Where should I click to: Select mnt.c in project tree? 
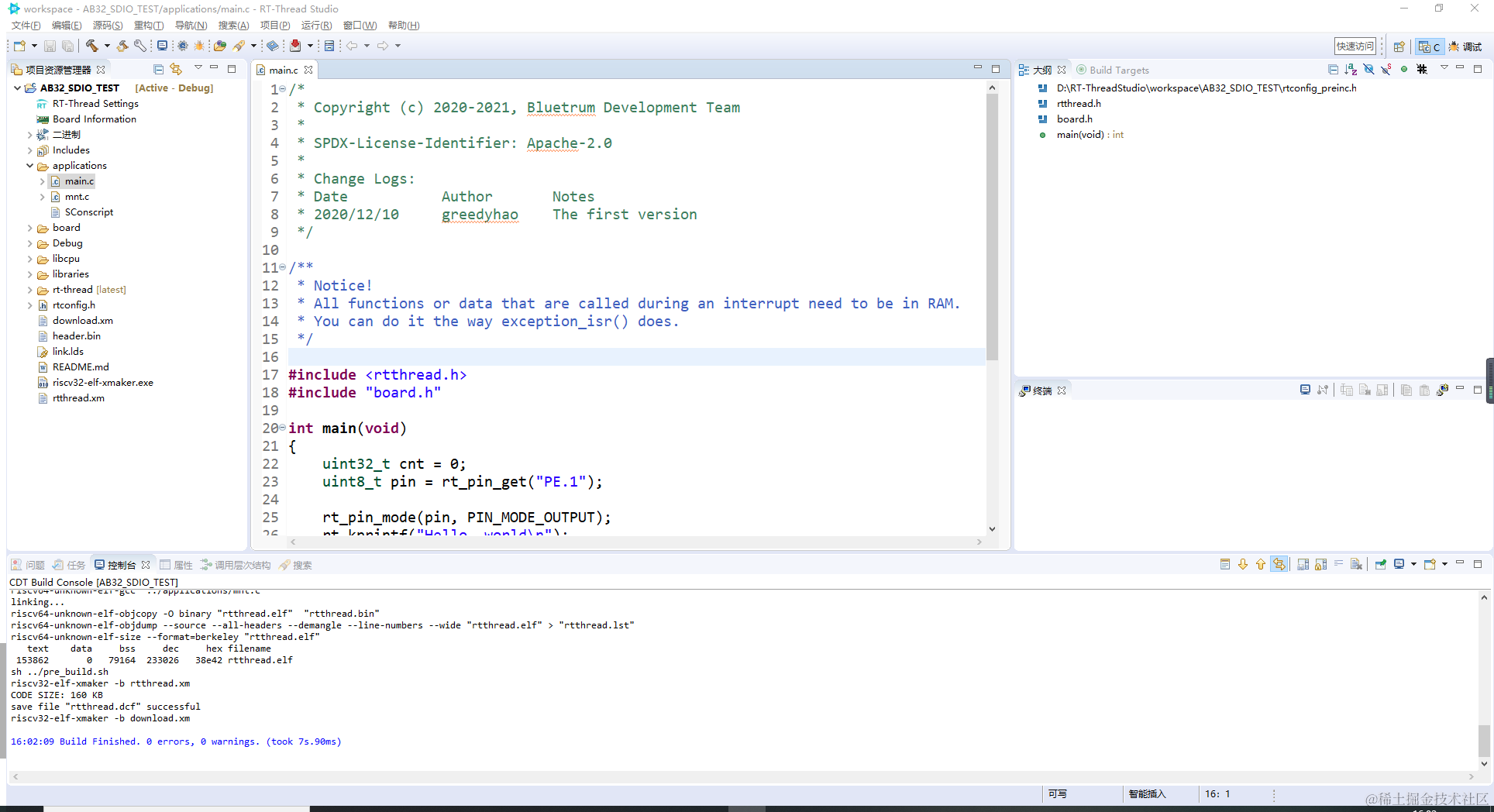click(70, 197)
